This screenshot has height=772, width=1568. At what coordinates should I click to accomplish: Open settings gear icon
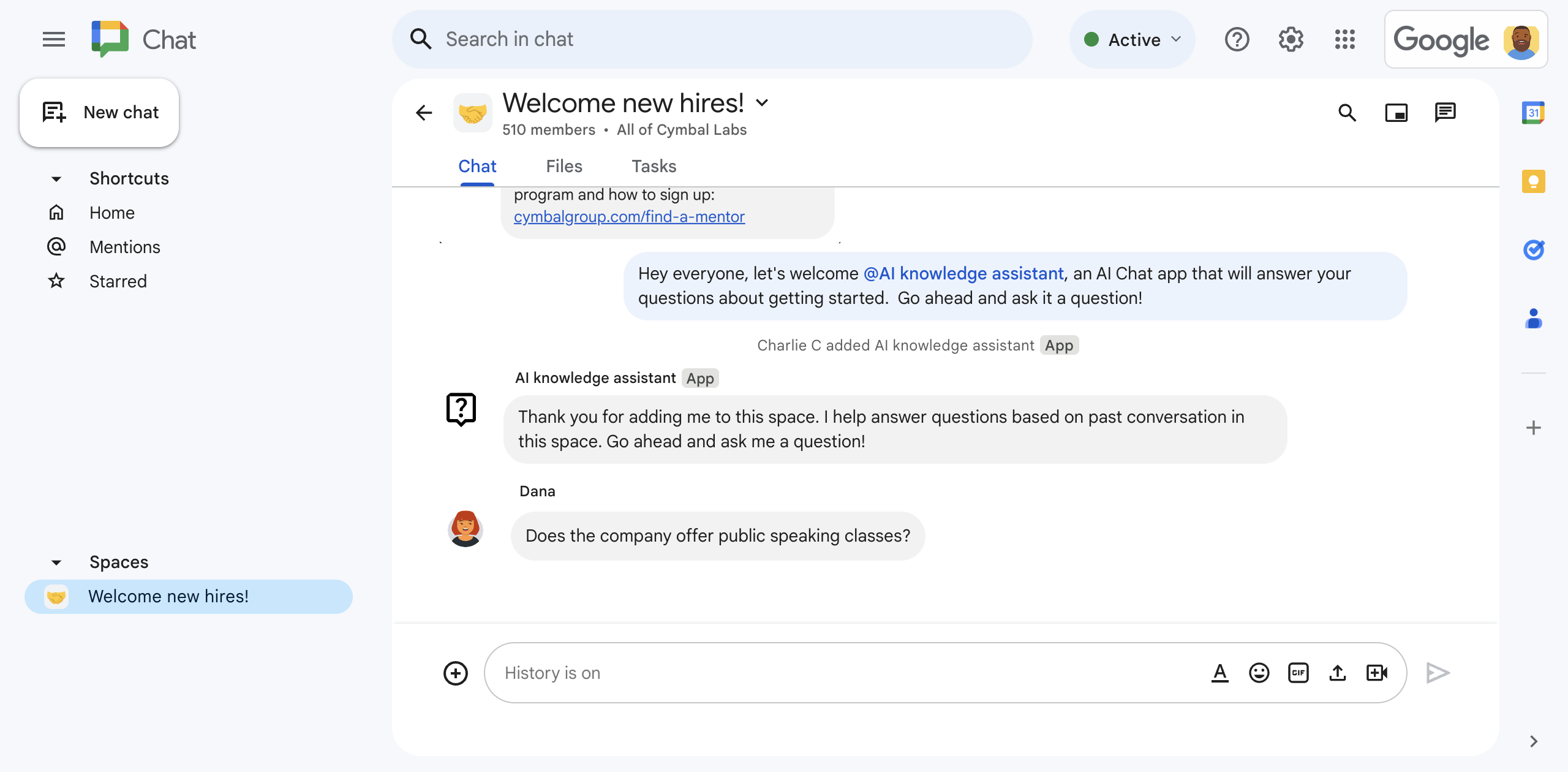pos(1291,39)
